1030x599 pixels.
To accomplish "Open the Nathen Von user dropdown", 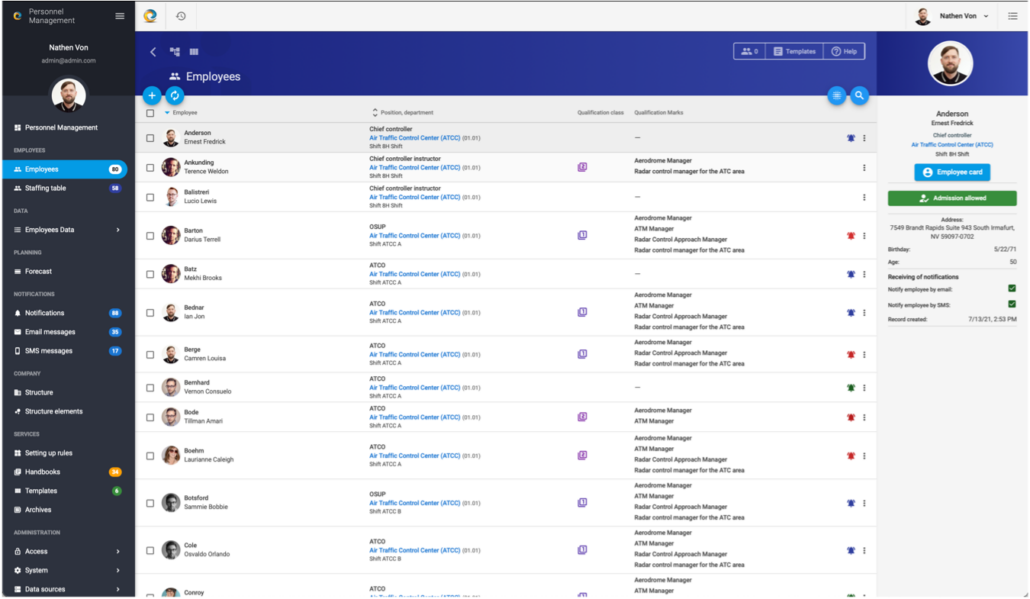I will coord(953,16).
